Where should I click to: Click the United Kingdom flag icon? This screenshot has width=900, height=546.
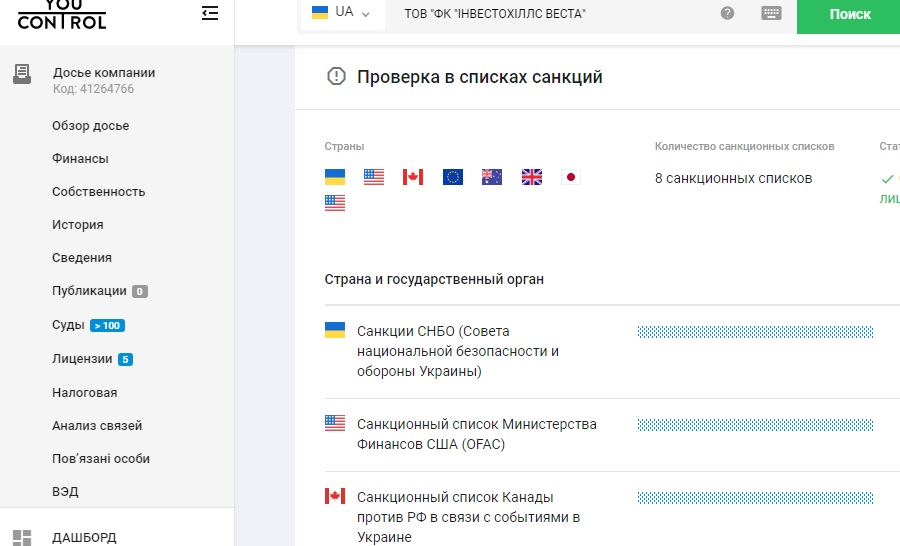[x=532, y=177]
